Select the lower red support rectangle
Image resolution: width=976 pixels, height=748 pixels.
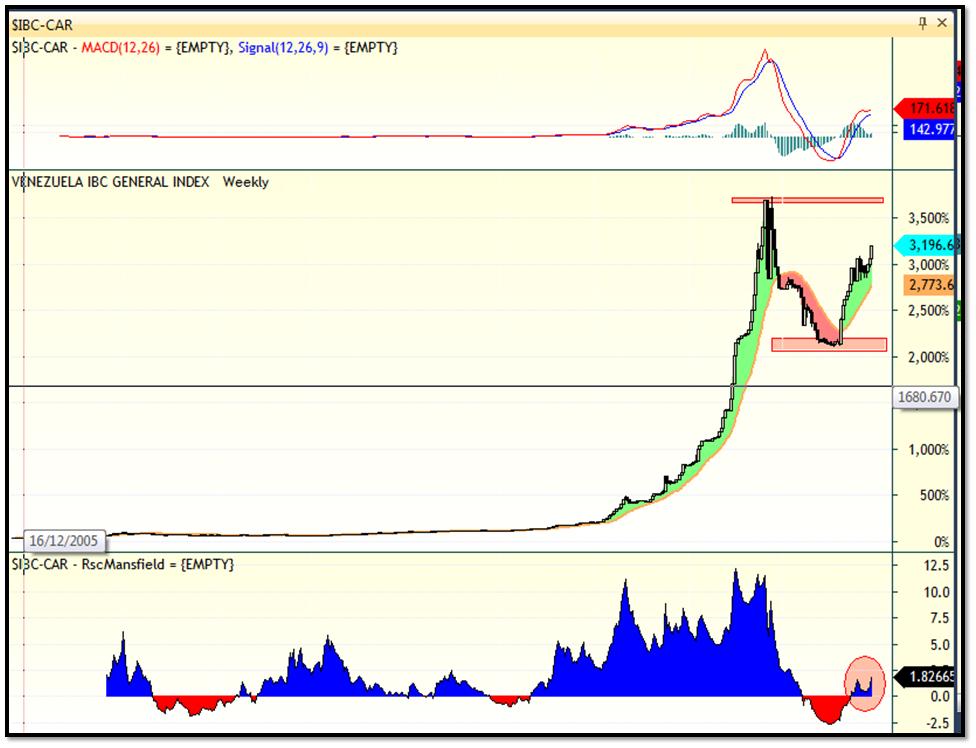(829, 345)
